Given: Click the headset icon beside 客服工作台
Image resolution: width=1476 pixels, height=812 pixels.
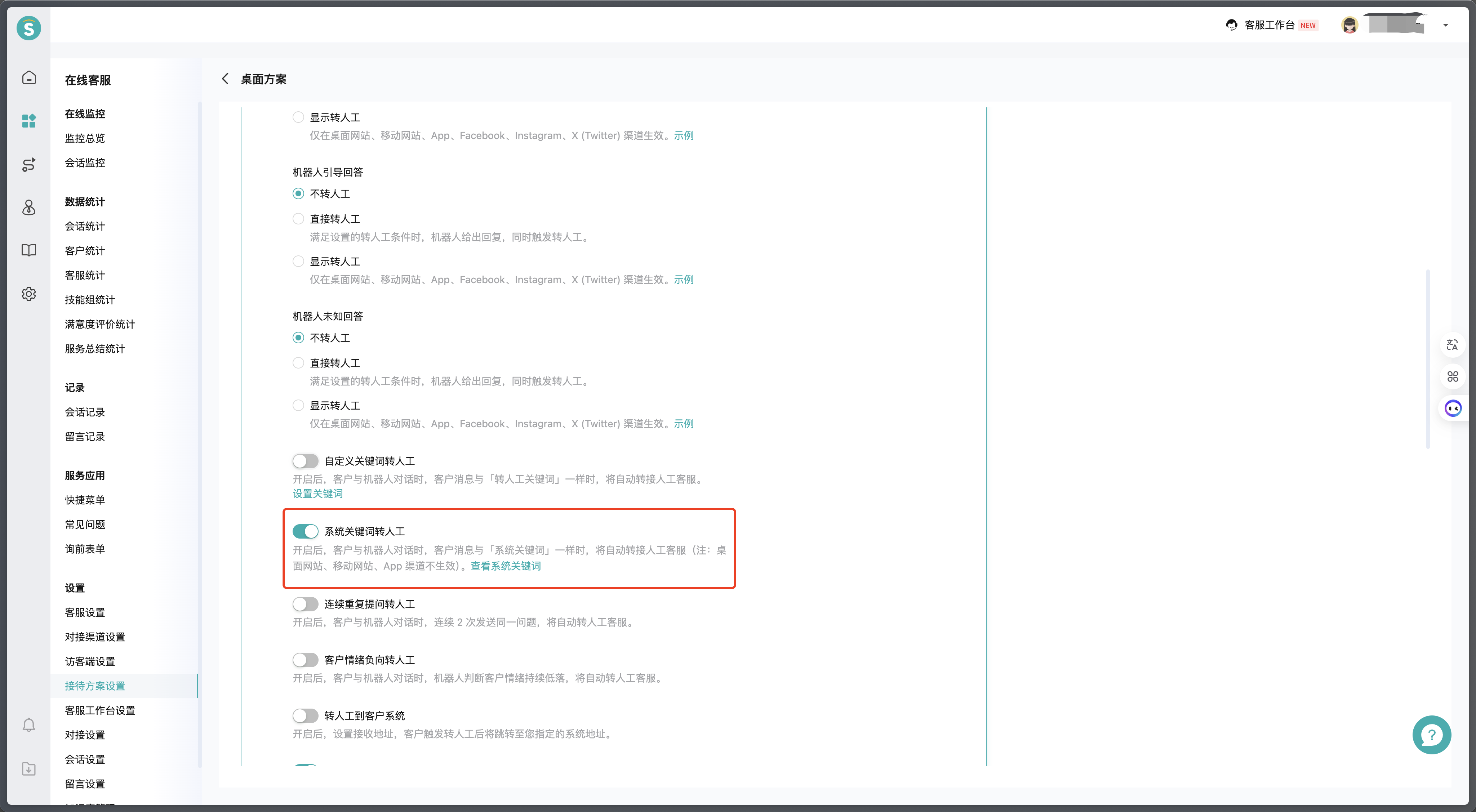Looking at the screenshot, I should click(x=1231, y=24).
